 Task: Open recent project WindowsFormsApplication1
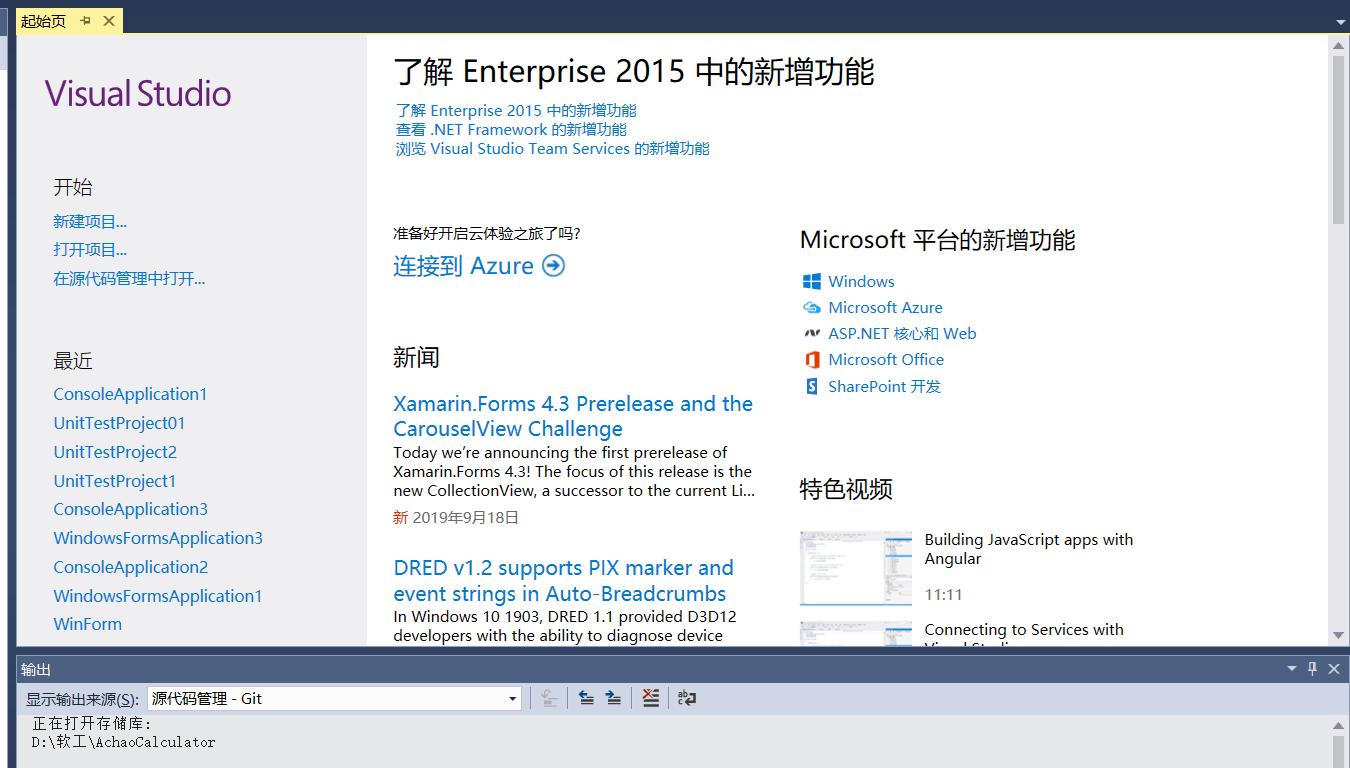158,596
